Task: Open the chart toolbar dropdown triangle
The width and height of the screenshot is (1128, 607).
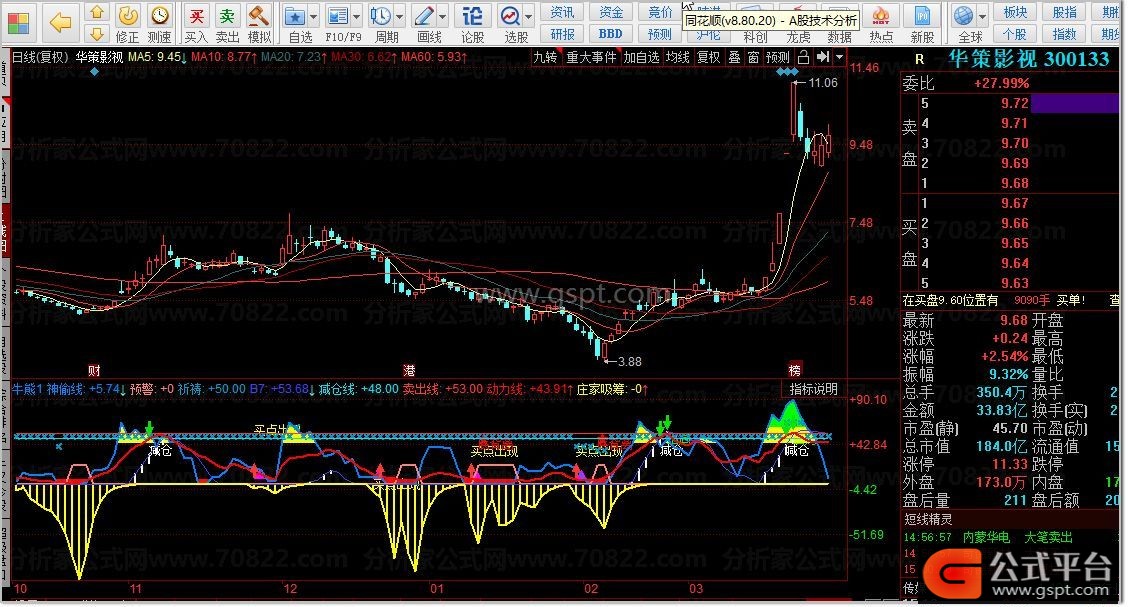Action: [839, 57]
